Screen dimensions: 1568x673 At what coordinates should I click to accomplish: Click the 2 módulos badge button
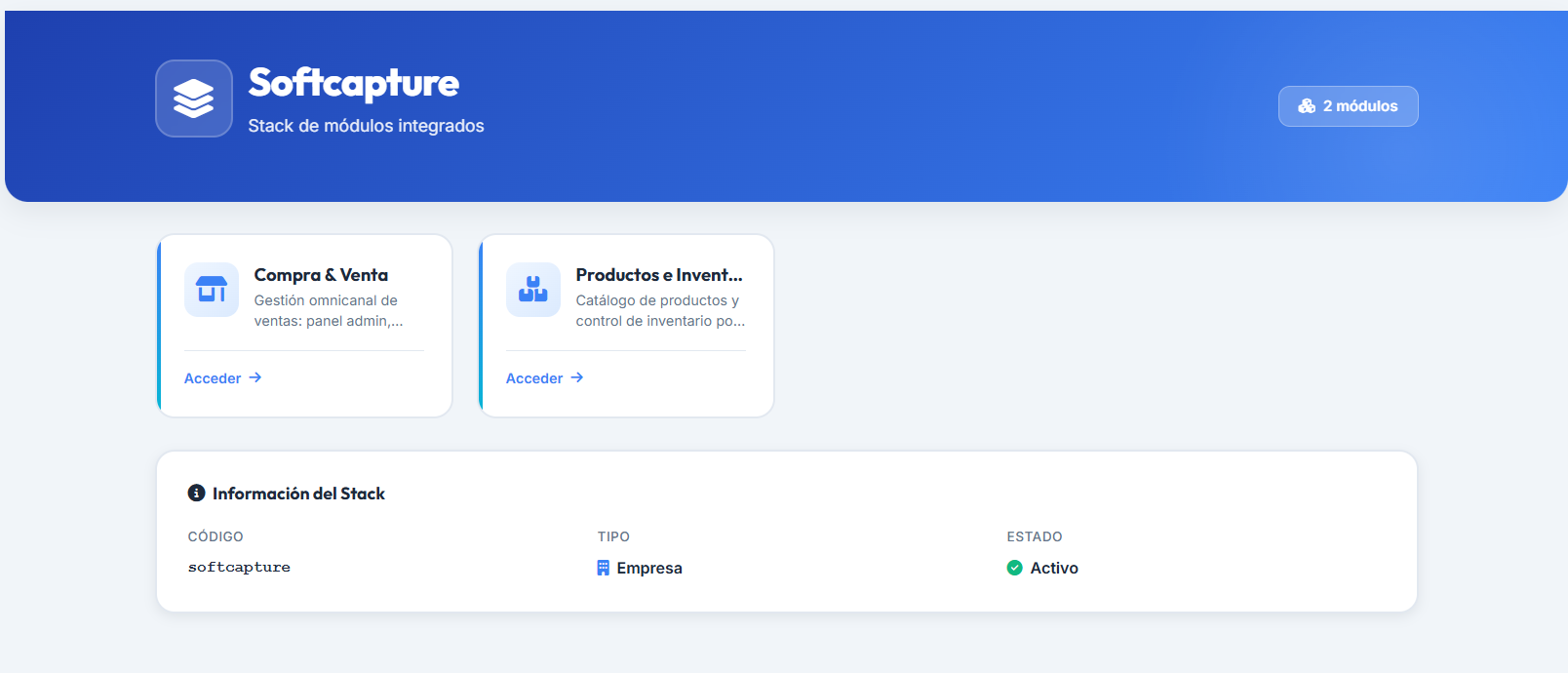(x=1348, y=106)
